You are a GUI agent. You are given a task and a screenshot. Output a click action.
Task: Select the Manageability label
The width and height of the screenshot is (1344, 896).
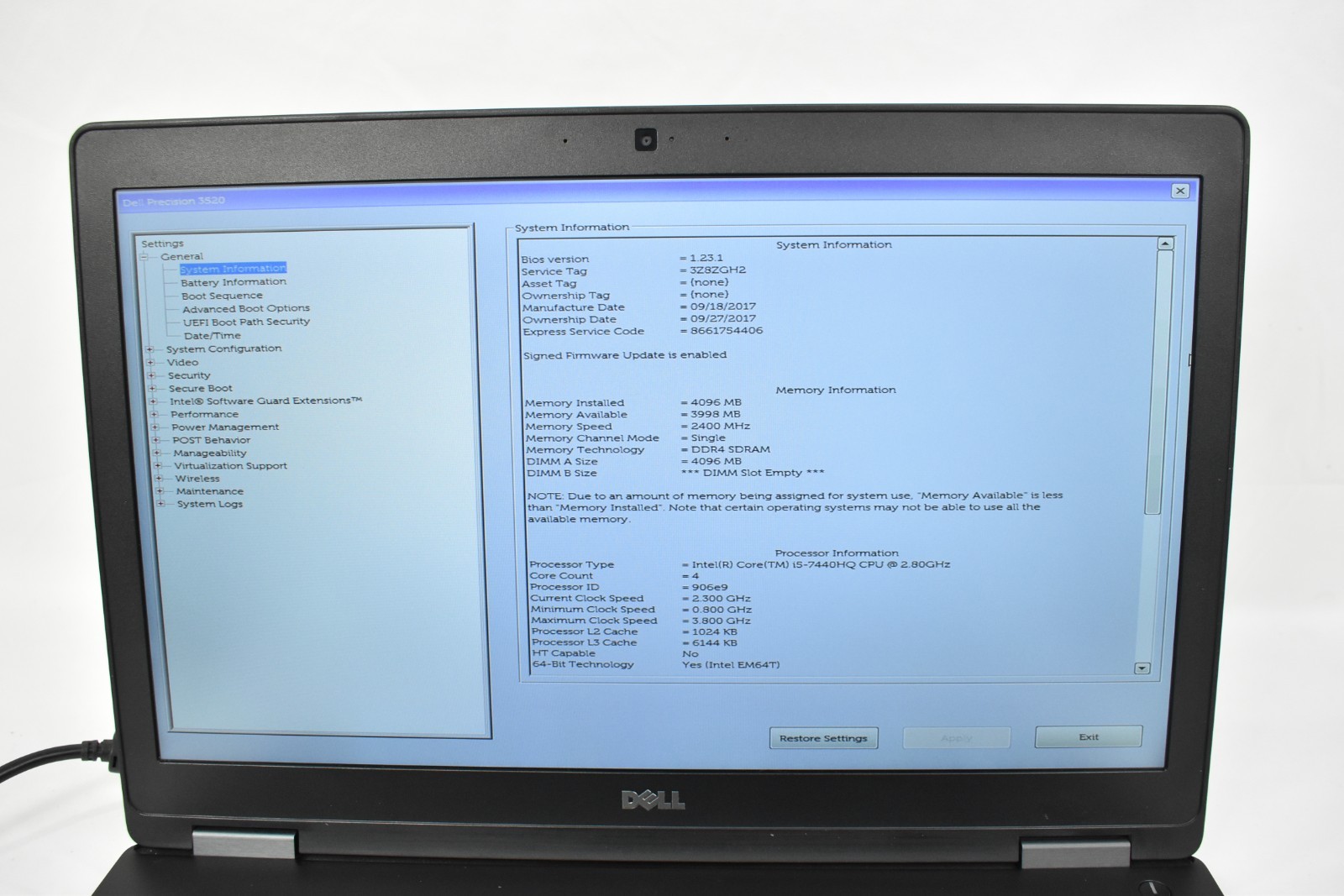click(209, 453)
